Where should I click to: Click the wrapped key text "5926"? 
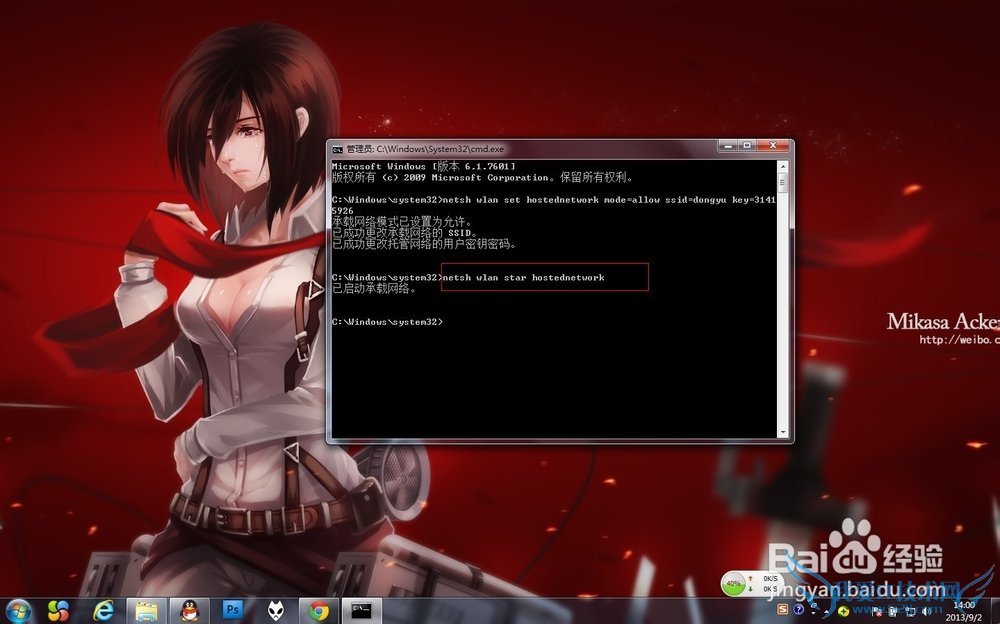tap(342, 211)
